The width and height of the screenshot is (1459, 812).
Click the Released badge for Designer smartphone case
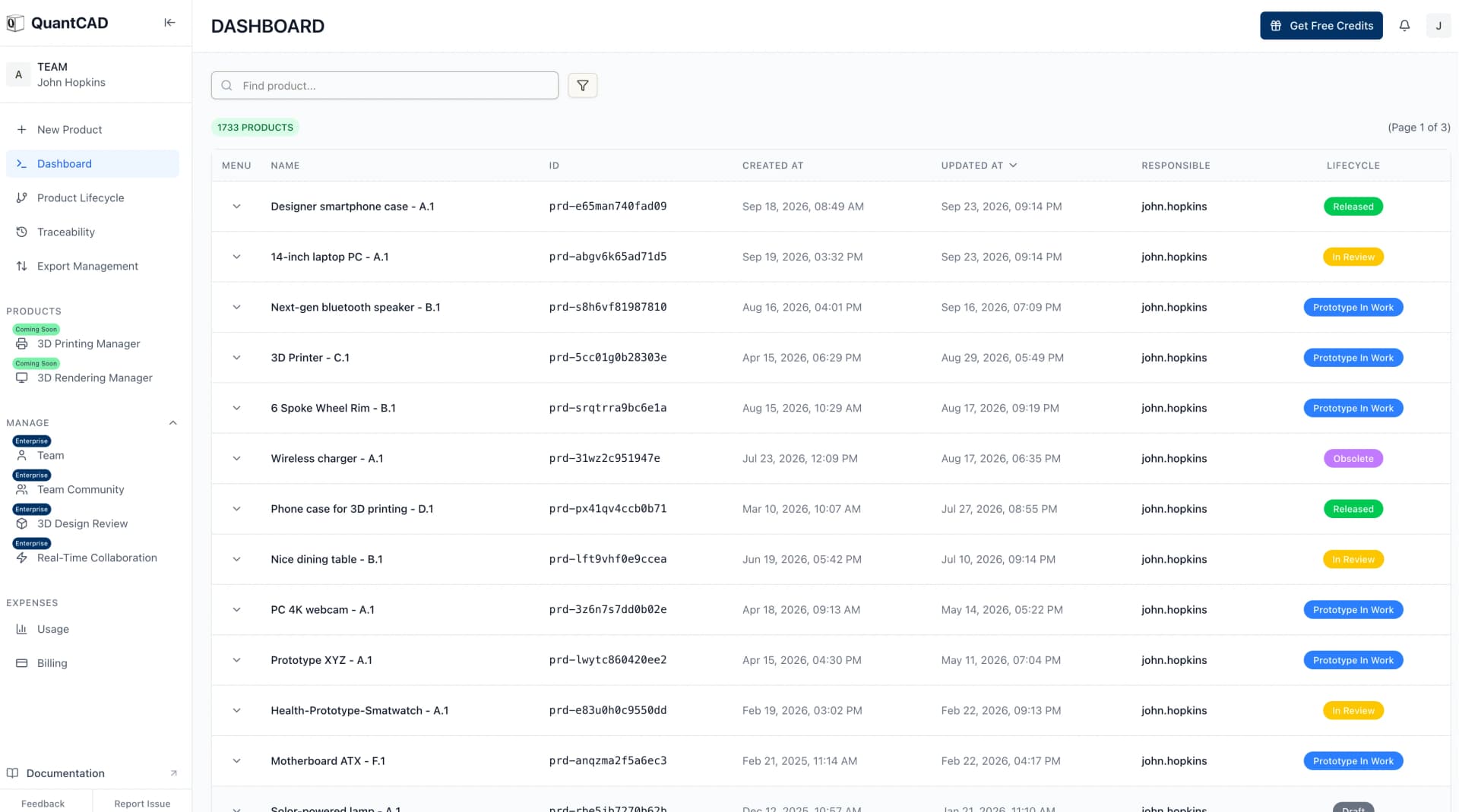tap(1353, 207)
